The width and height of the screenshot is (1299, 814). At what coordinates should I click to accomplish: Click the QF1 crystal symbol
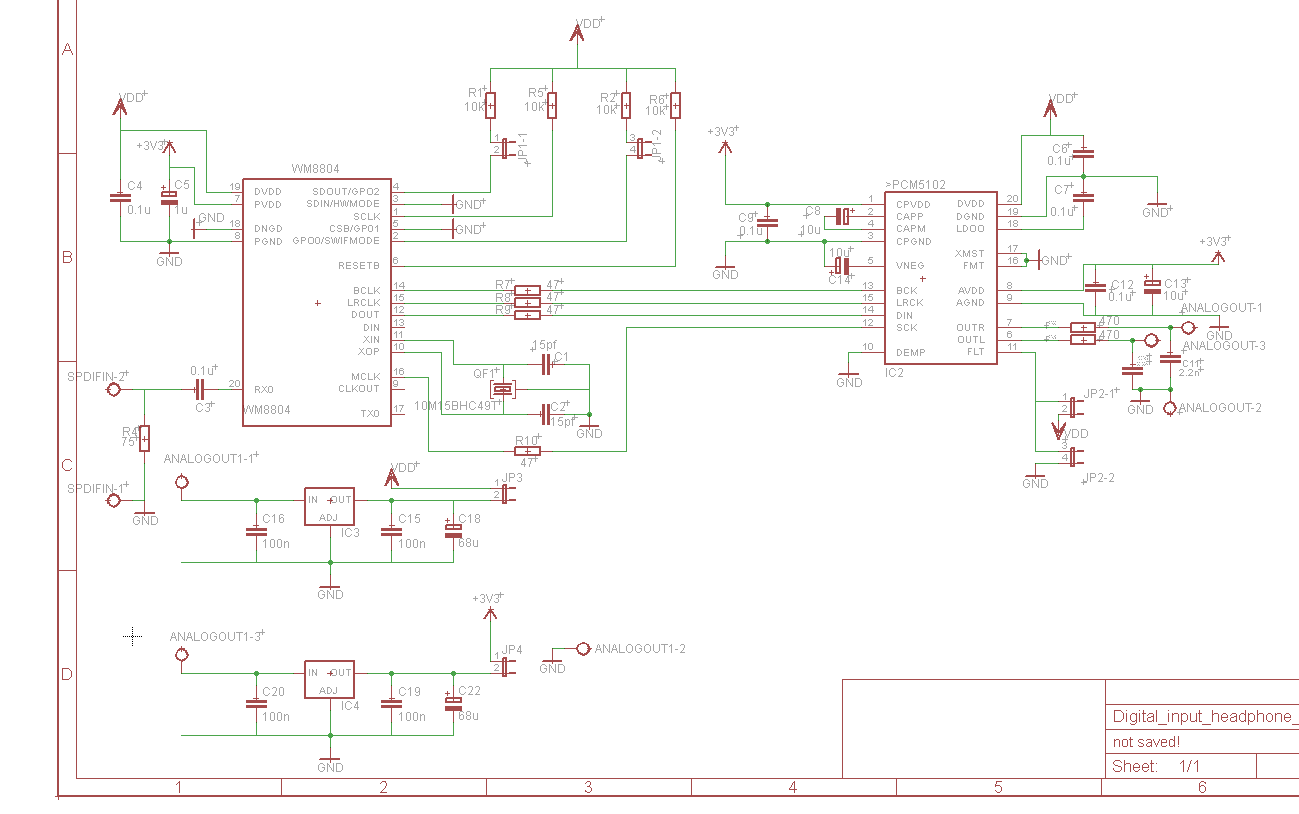(x=502, y=389)
